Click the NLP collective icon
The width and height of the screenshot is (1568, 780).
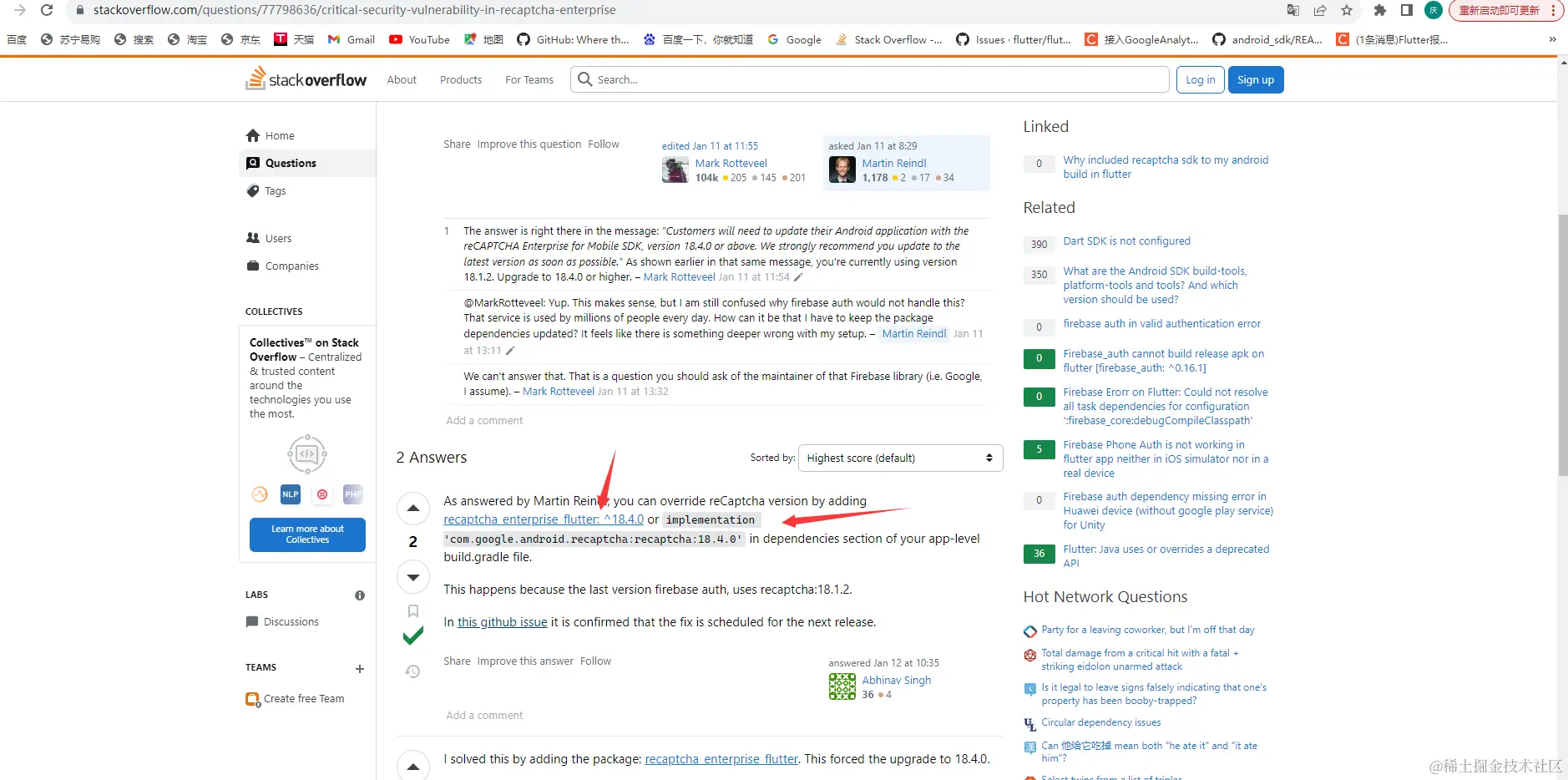point(291,494)
